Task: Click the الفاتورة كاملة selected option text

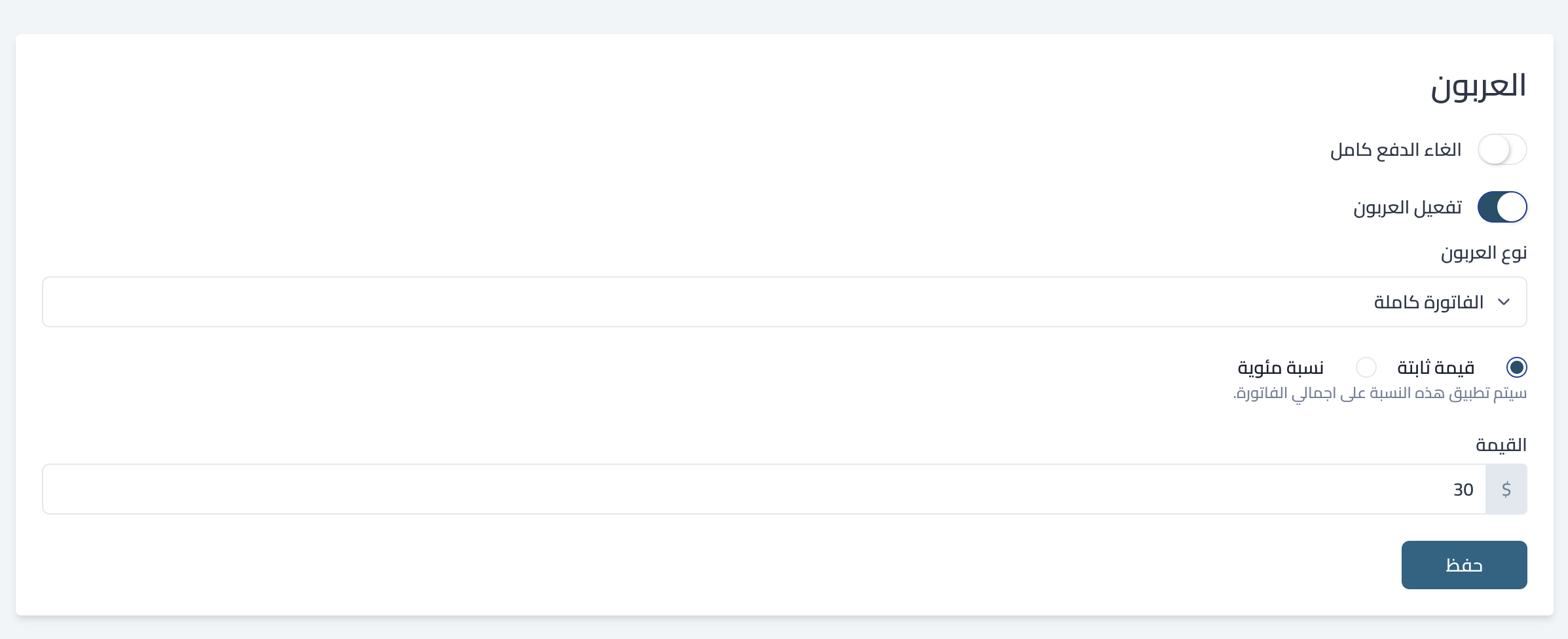Action: point(1428,302)
